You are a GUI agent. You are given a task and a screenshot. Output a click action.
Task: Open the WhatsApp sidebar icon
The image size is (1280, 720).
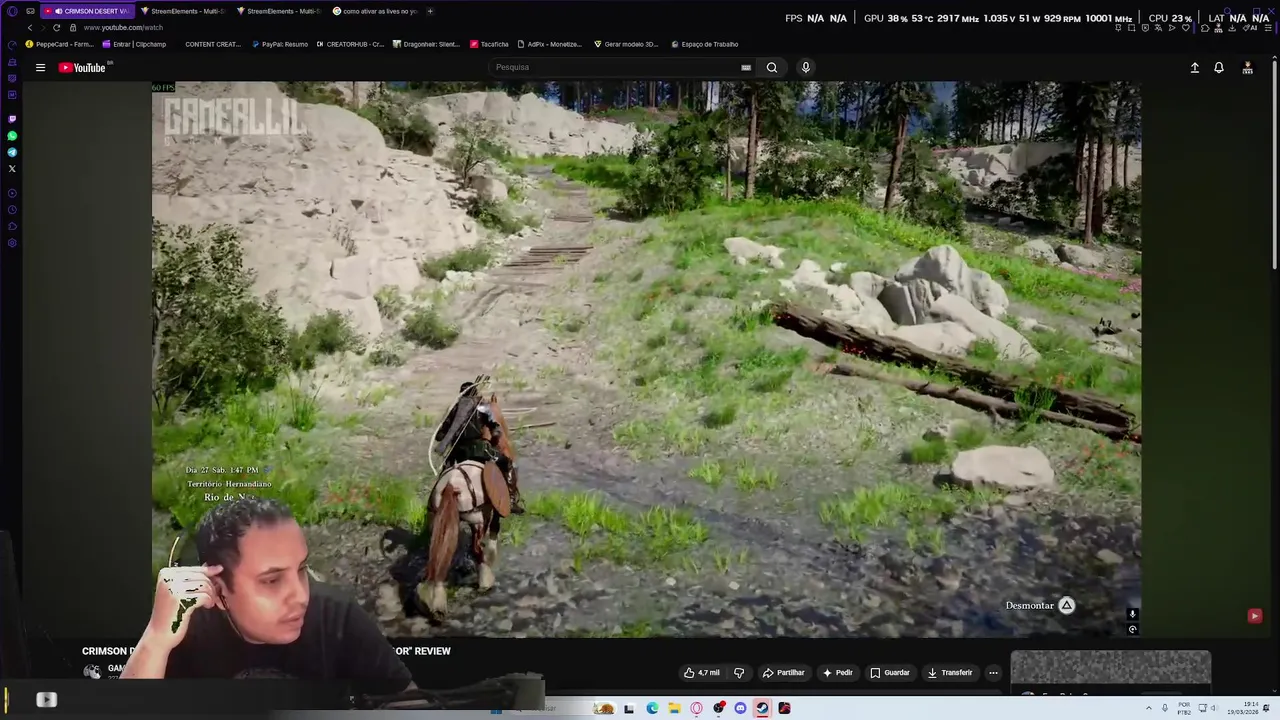(x=12, y=135)
